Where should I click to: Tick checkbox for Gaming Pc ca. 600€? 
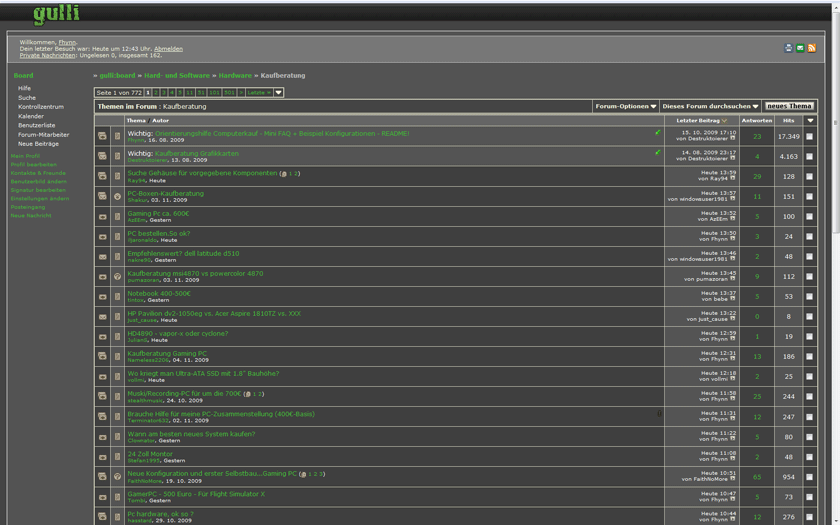(x=809, y=216)
